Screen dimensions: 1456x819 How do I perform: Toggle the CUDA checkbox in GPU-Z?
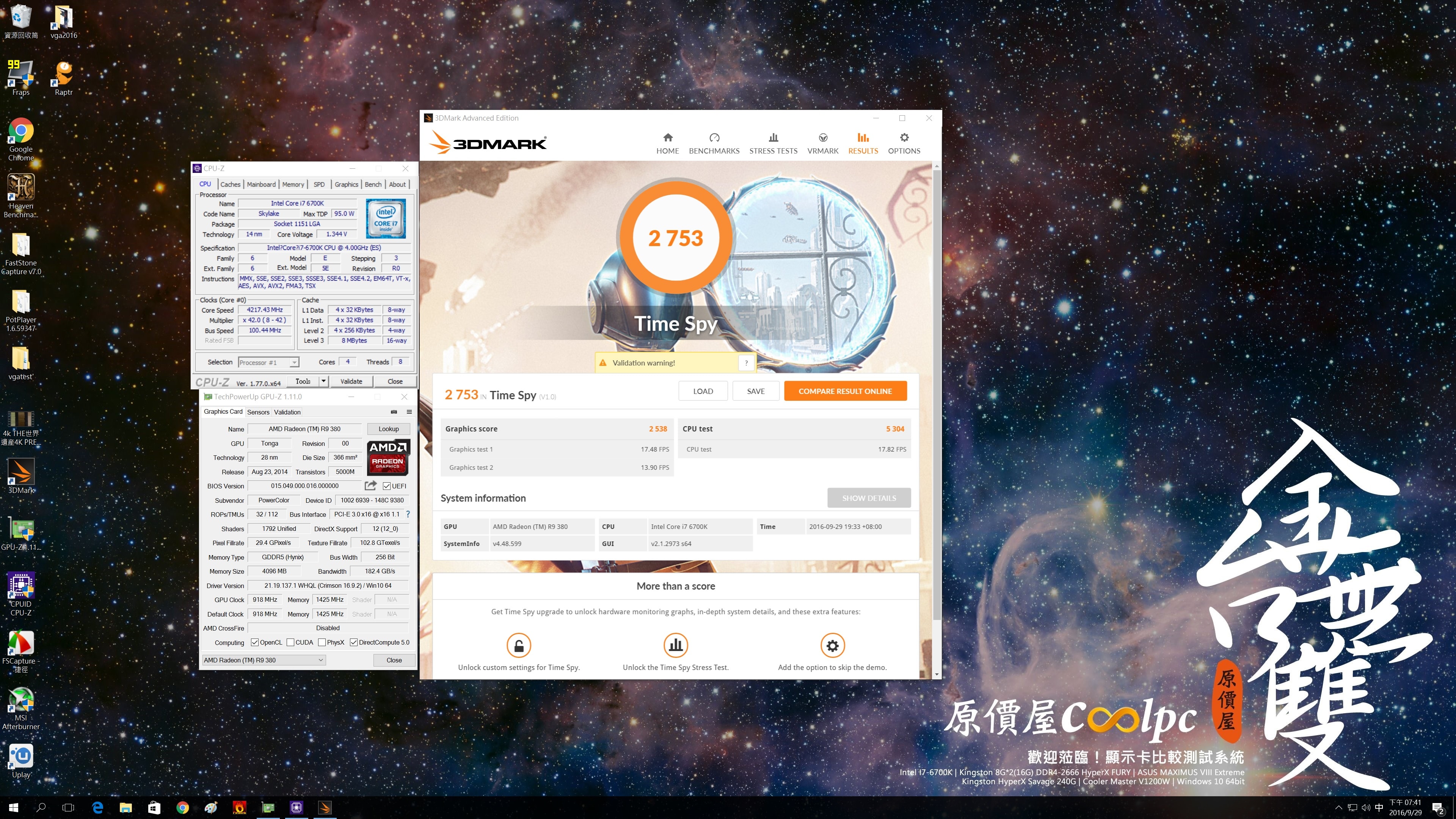290,643
